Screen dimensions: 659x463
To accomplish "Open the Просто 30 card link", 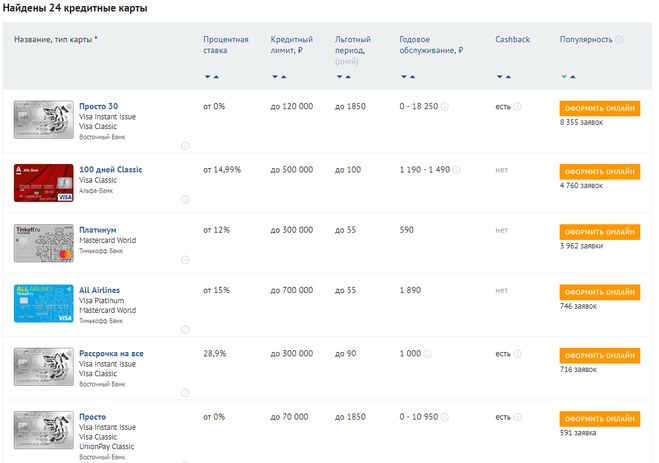I will click(x=98, y=106).
